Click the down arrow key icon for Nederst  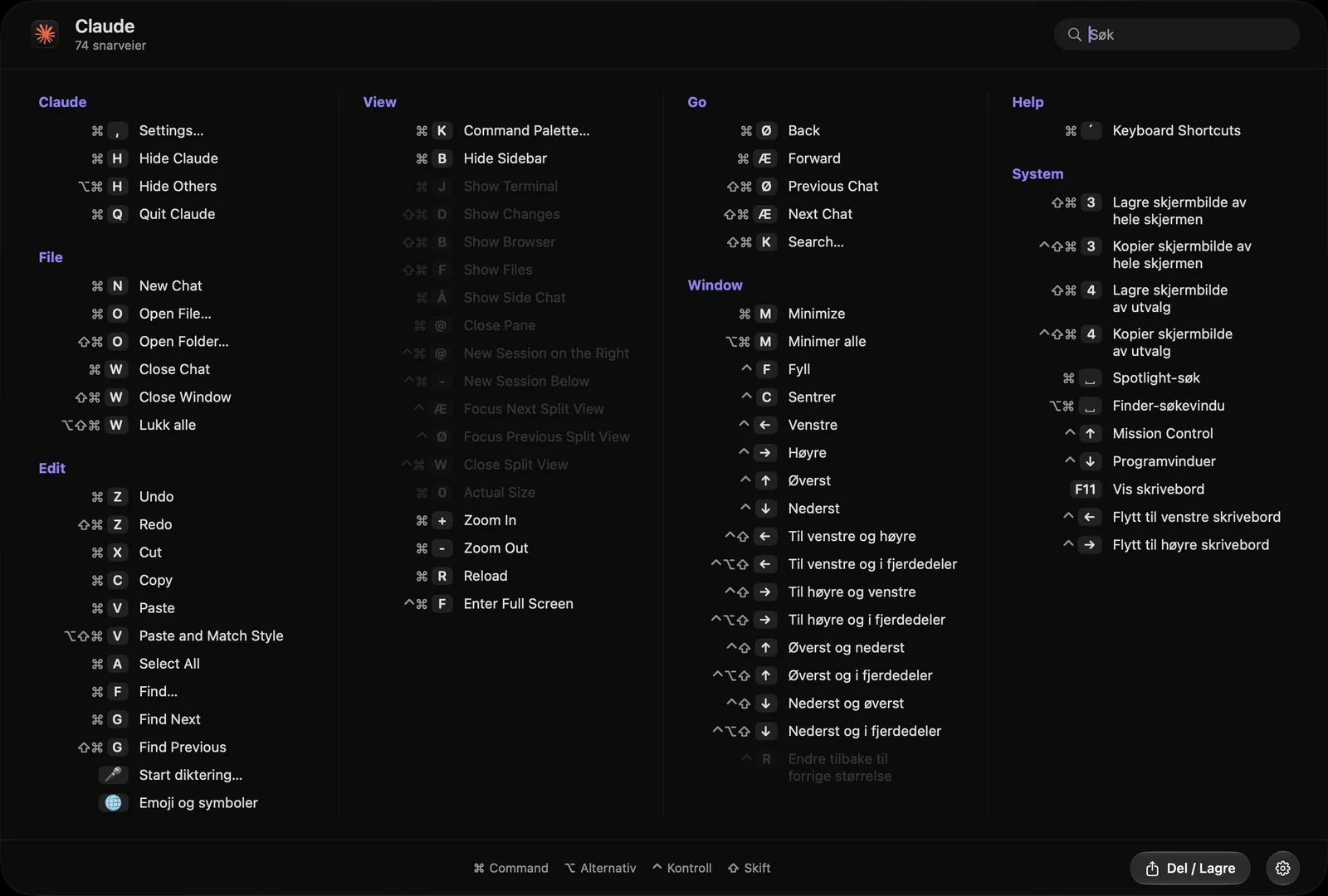point(765,509)
